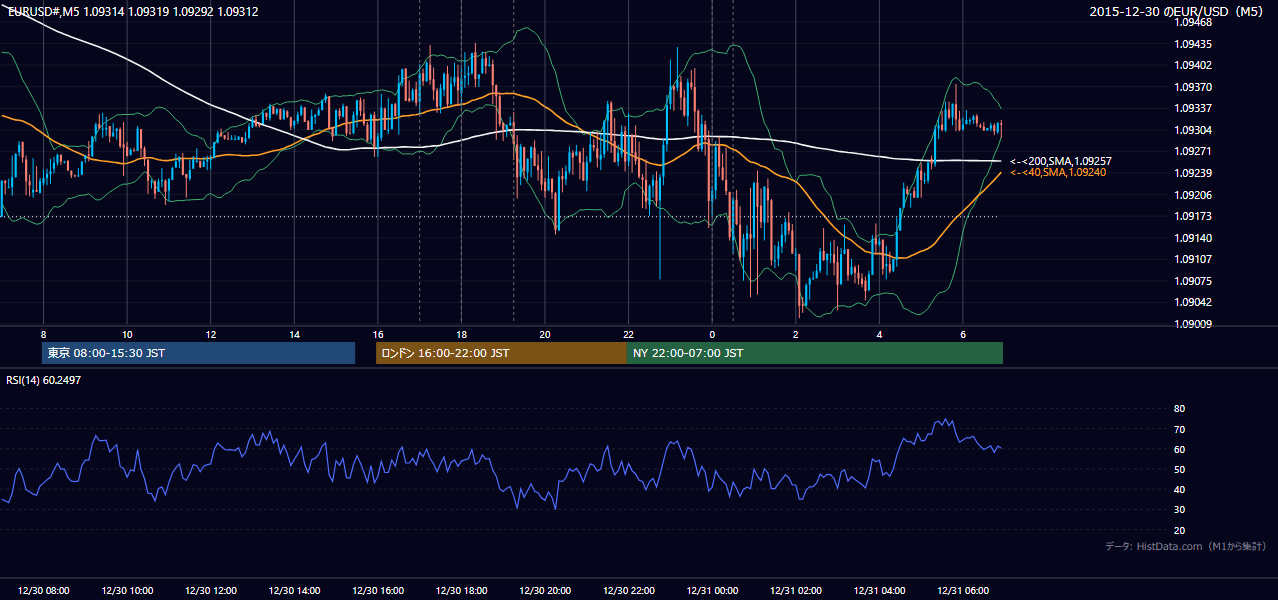
Task: Select the 12/31 06:00 bottom time label
Action: (962, 591)
